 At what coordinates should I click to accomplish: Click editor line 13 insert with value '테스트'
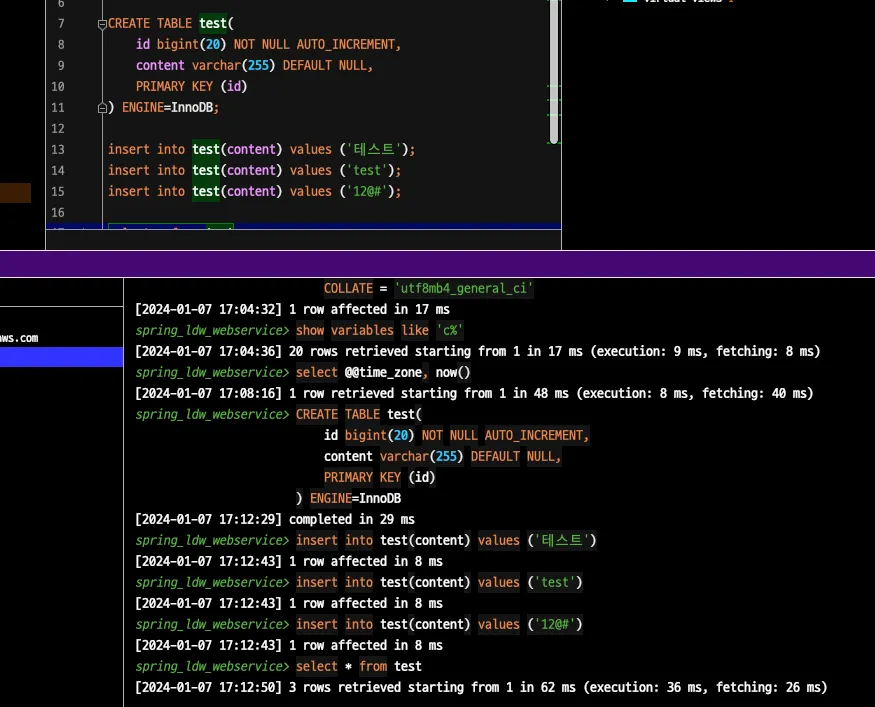(262, 150)
